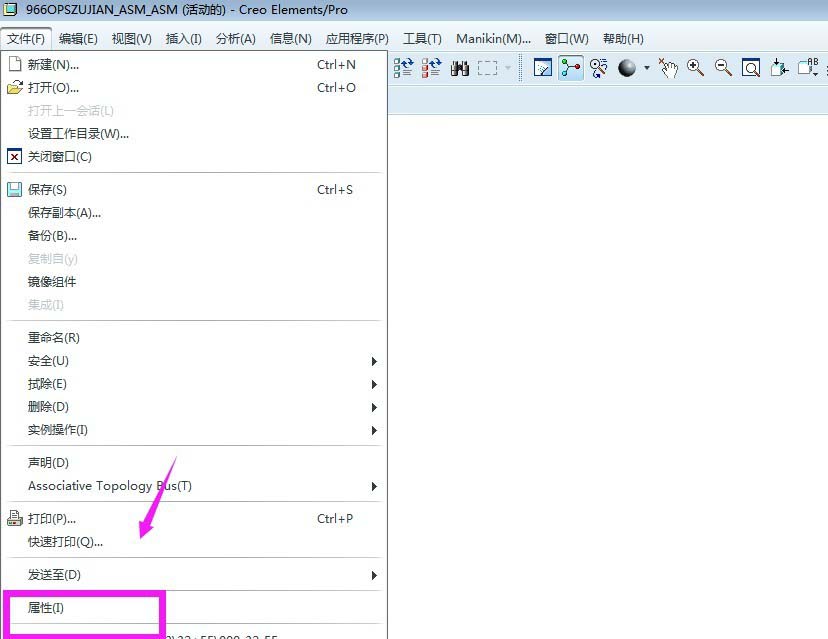Expand the 拭除(E) submenu arrow
This screenshot has width=828, height=639.
[374, 384]
